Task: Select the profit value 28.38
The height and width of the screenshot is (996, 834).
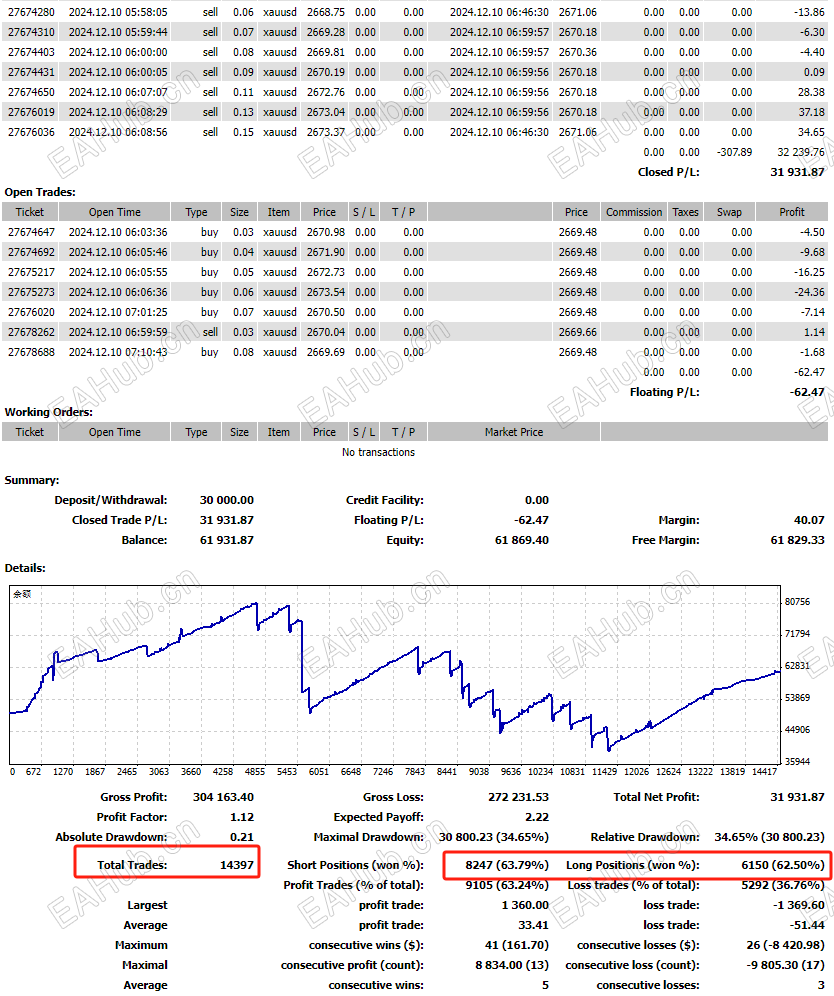Action: click(x=811, y=92)
